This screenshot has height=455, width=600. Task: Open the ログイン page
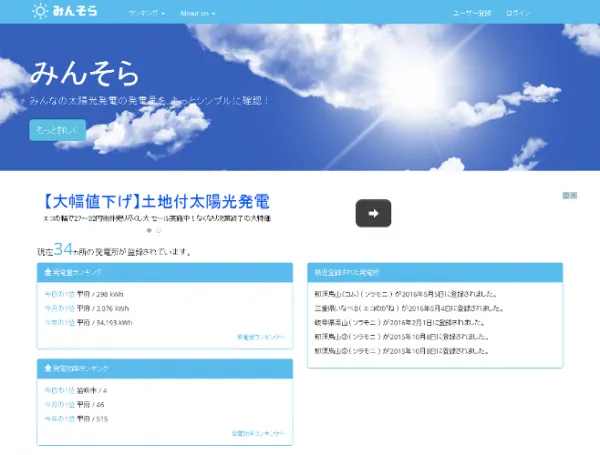518,13
